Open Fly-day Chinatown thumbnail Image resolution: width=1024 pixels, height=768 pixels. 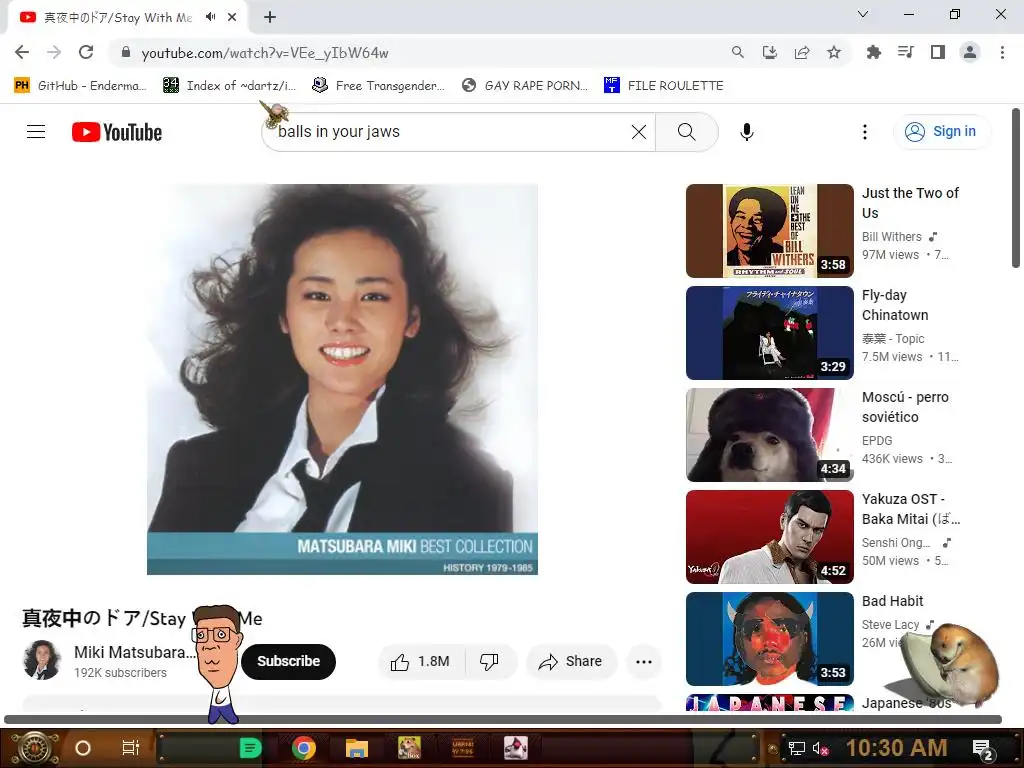coord(769,332)
